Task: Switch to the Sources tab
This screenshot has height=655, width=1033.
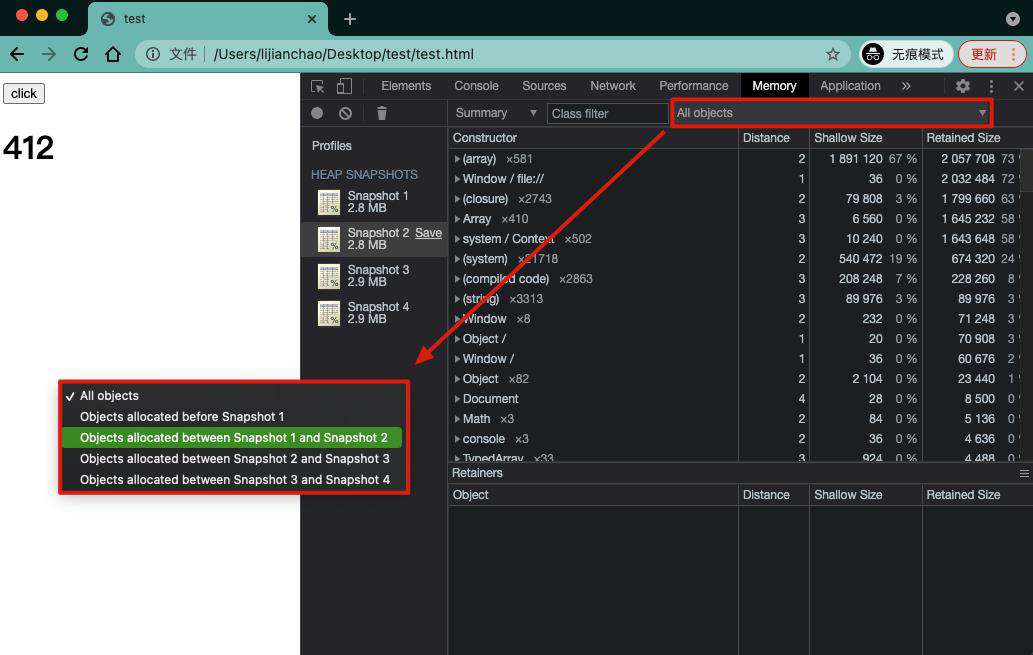Action: point(544,86)
